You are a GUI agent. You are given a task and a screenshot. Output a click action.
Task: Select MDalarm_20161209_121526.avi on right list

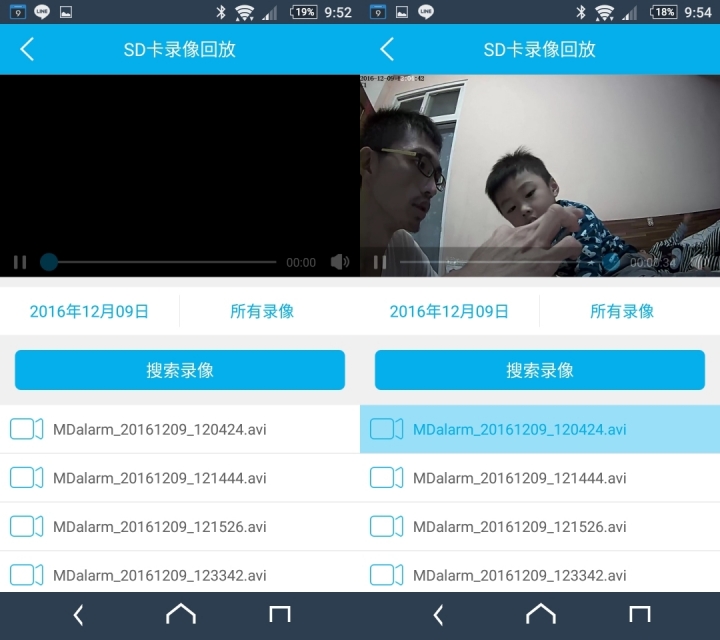540,527
